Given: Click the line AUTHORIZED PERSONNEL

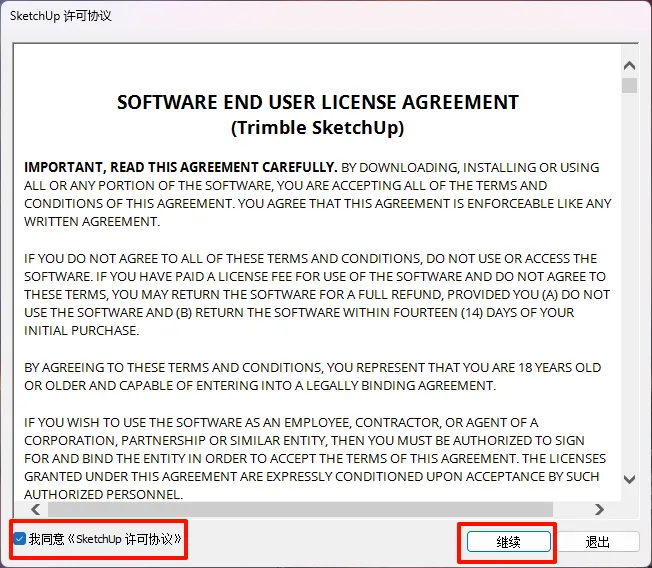Looking at the screenshot, I should point(104,494).
